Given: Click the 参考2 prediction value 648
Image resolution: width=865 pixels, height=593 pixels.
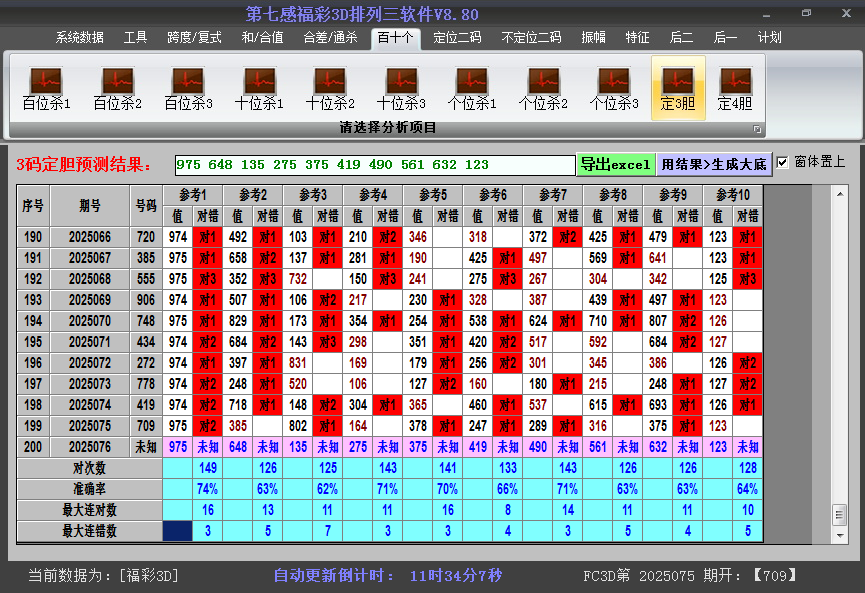Looking at the screenshot, I should click(238, 447).
